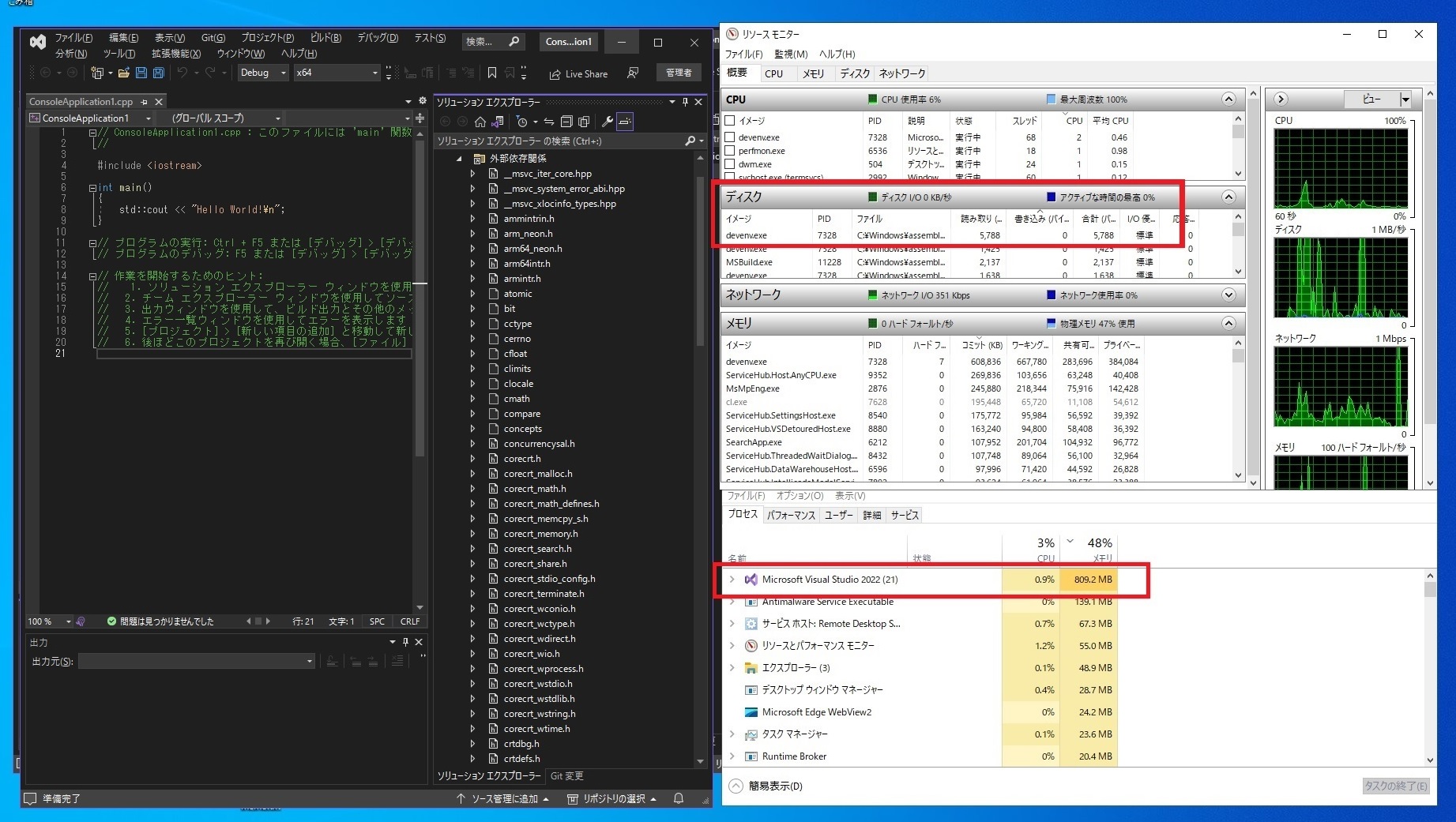
Task: Click sync with active document icon
Action: [549, 122]
